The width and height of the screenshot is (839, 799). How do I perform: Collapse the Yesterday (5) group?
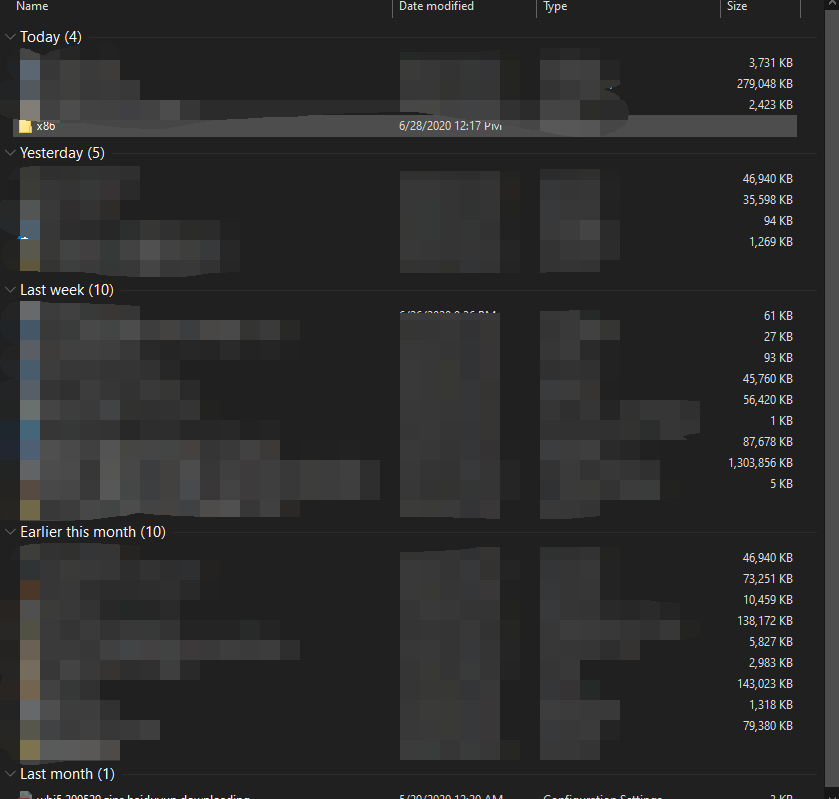click(10, 152)
